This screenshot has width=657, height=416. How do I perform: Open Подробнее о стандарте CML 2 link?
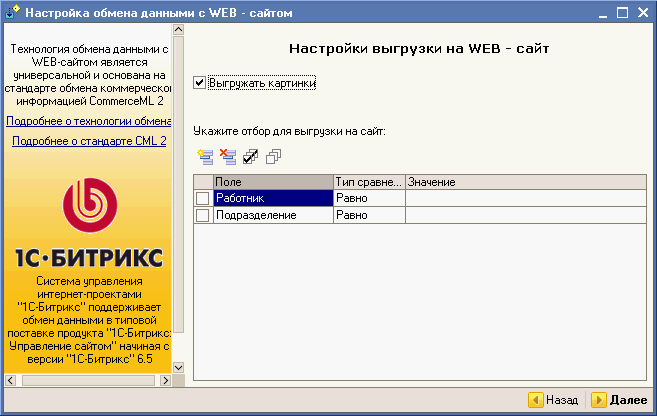(x=89, y=141)
